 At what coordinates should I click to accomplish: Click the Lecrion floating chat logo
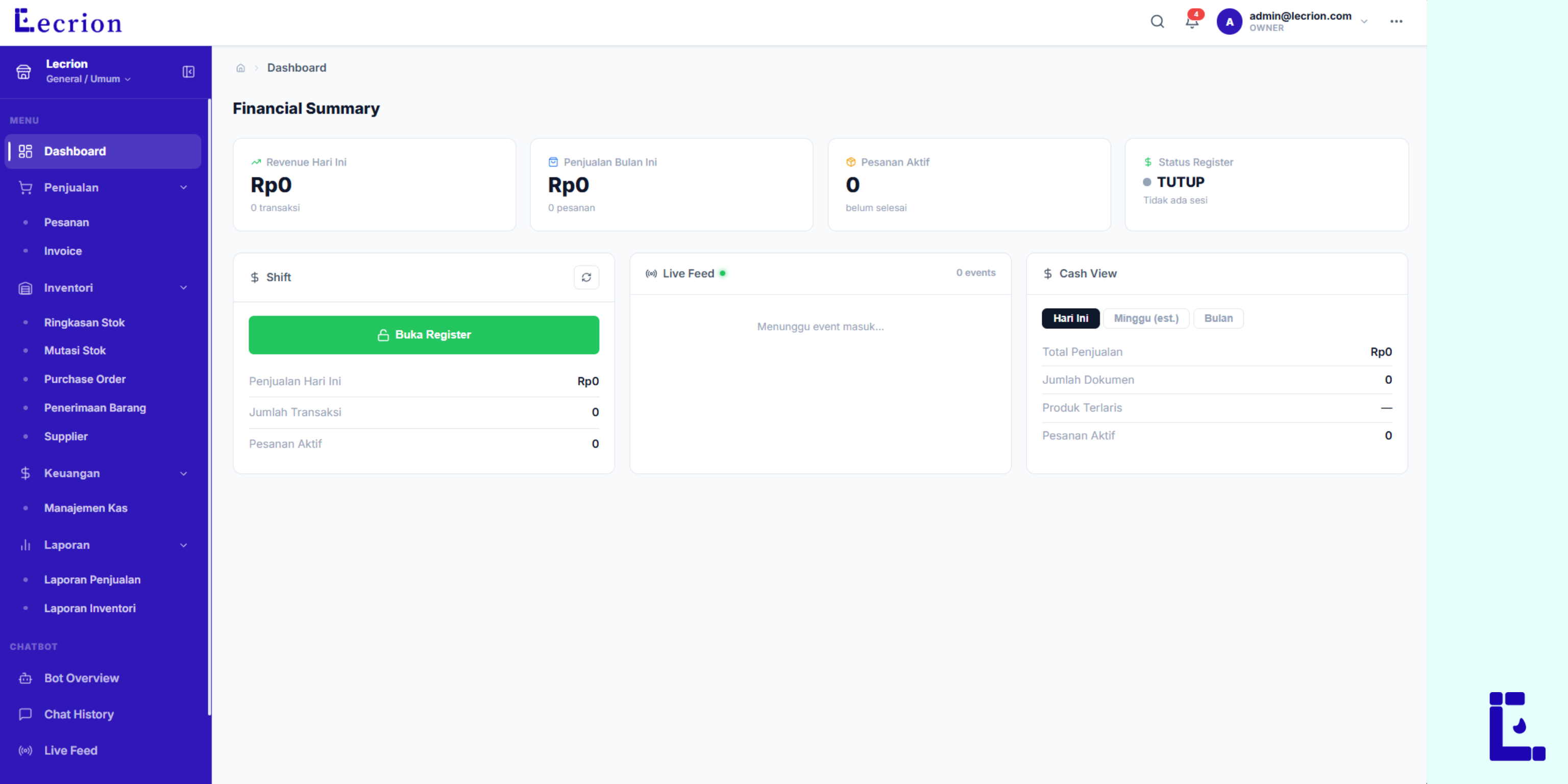click(1517, 726)
